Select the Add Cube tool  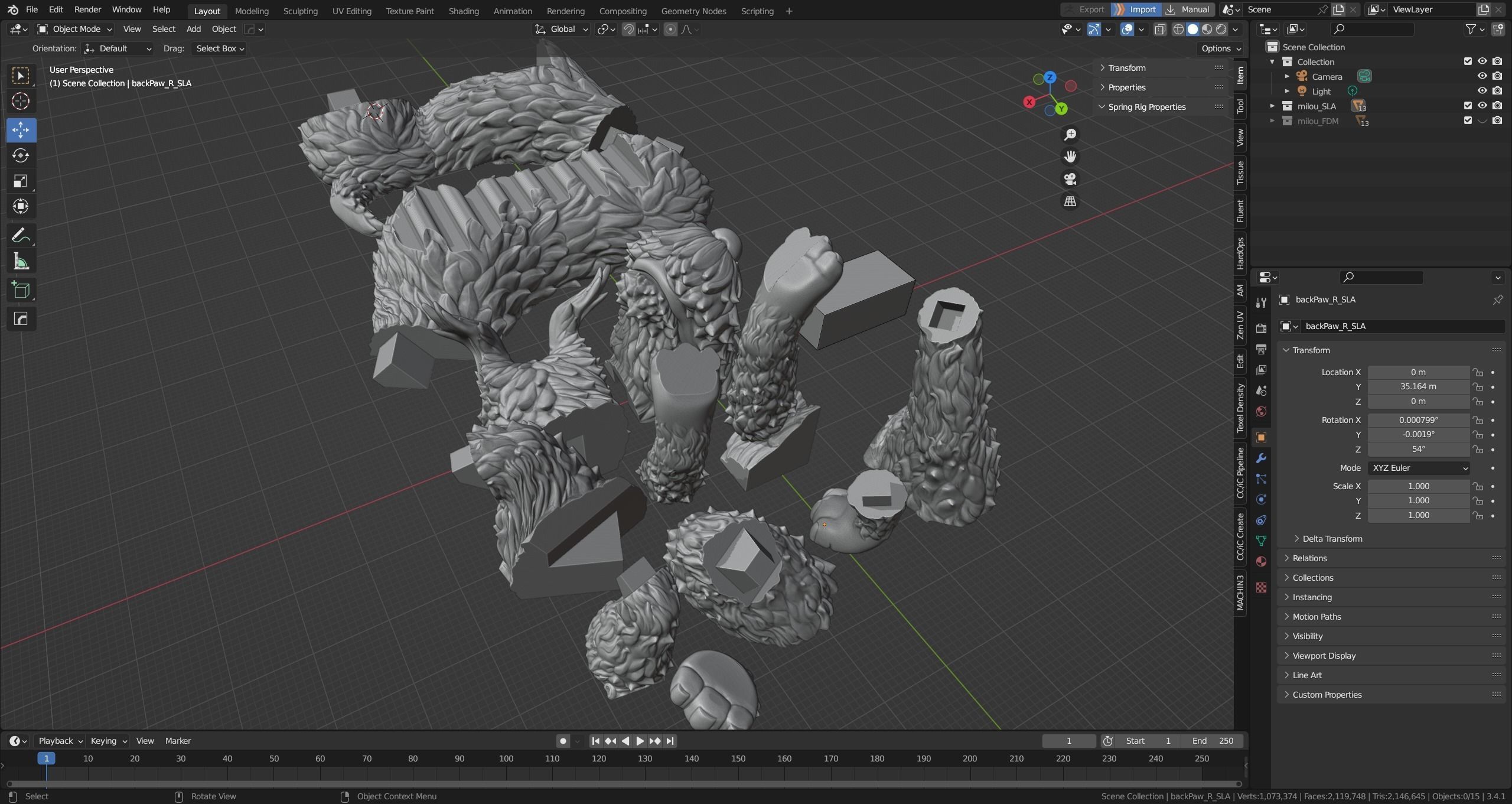[x=21, y=290]
